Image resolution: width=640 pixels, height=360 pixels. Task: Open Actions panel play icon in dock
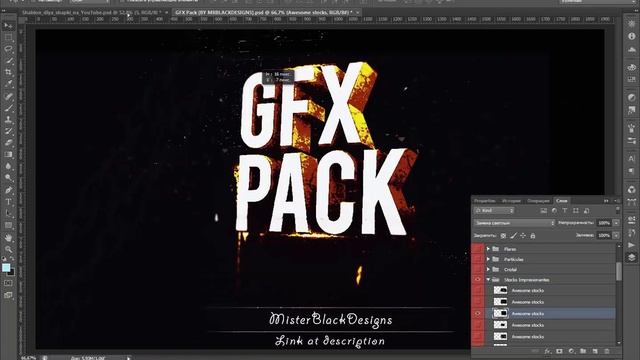(631, 245)
